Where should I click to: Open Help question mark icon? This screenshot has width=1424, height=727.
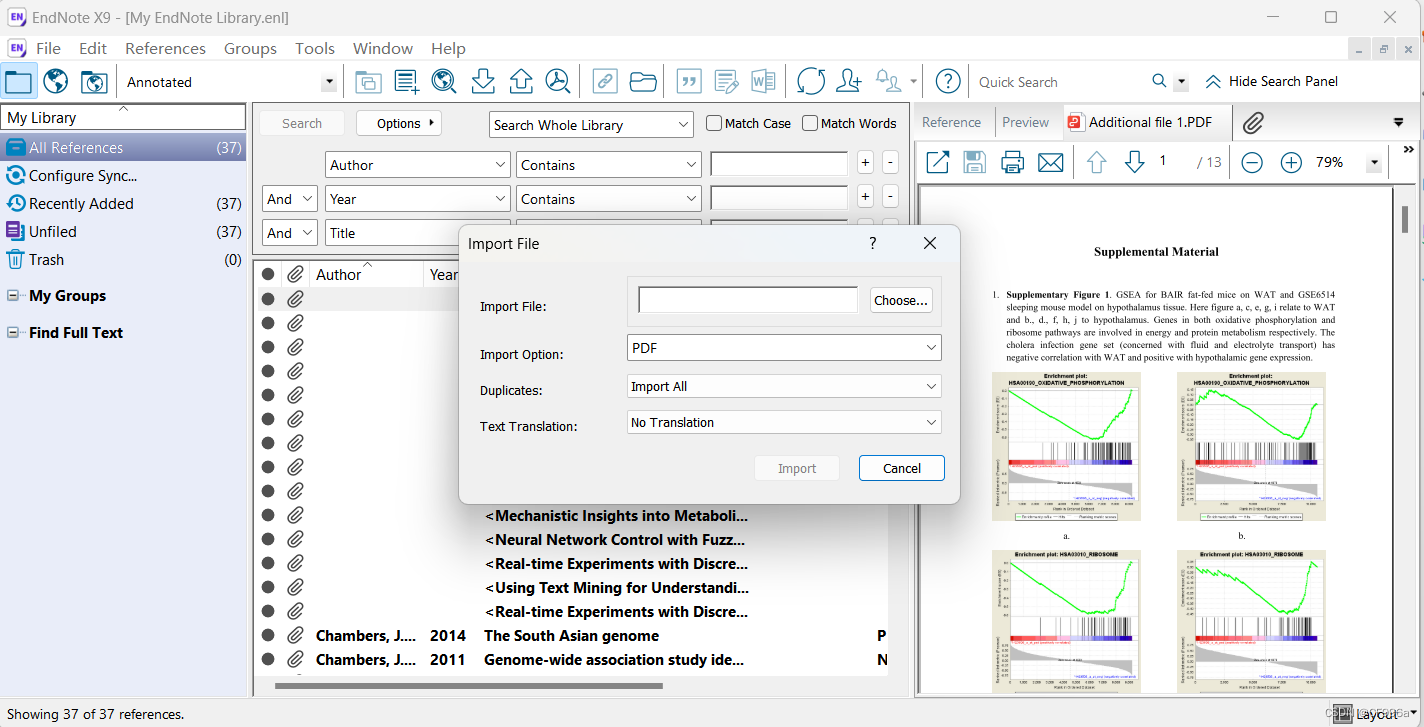point(948,82)
